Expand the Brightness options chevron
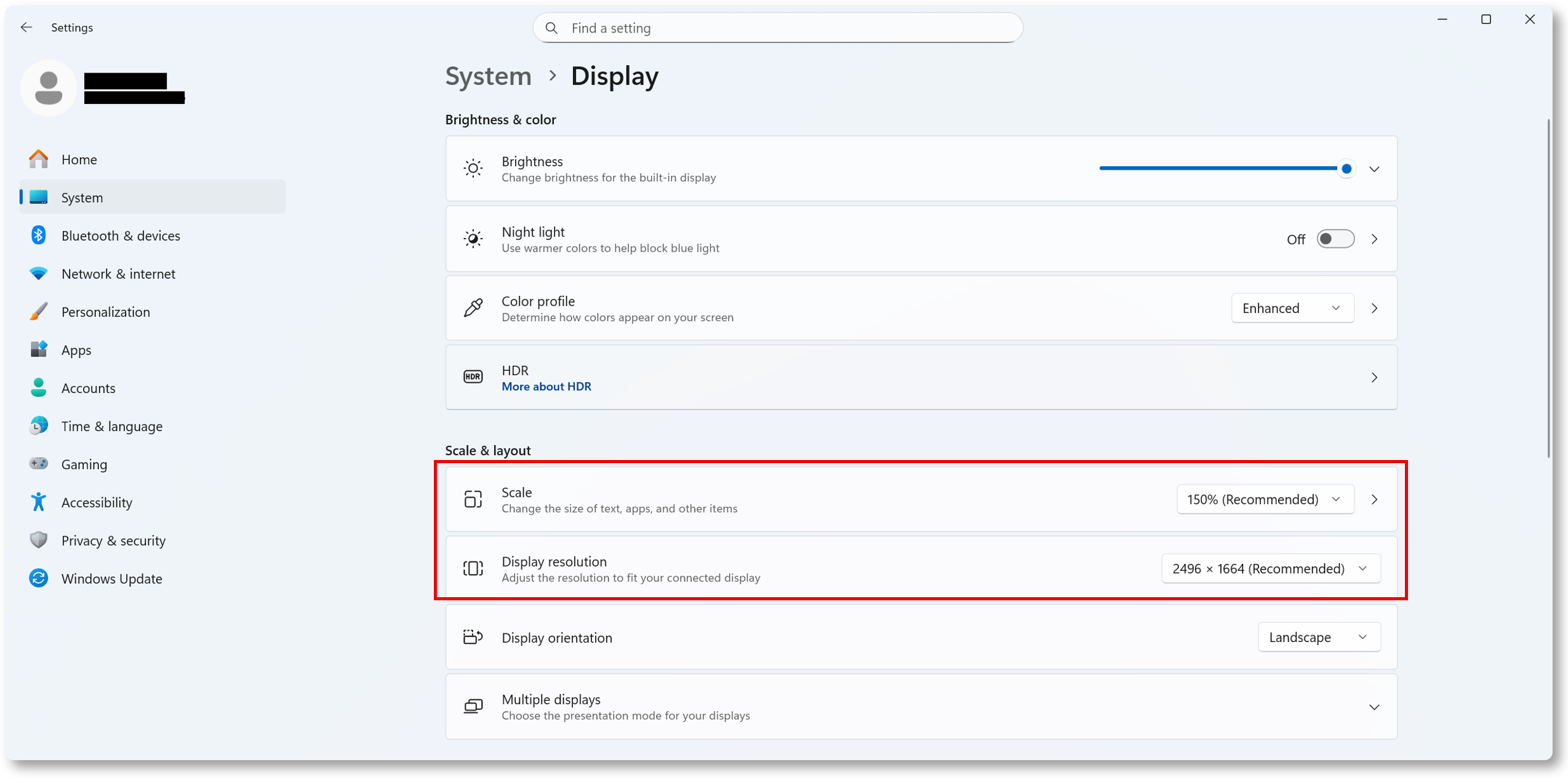This screenshot has height=778, width=1568. click(1374, 169)
